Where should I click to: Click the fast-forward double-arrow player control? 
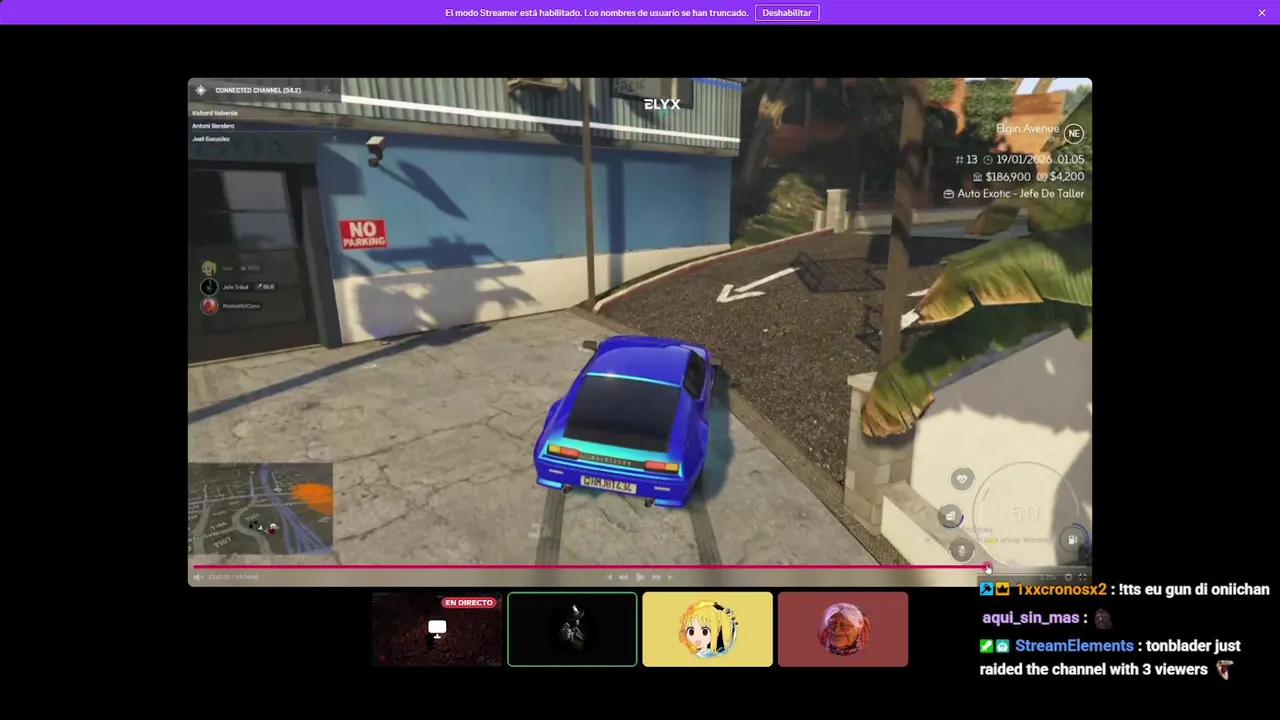[656, 577]
